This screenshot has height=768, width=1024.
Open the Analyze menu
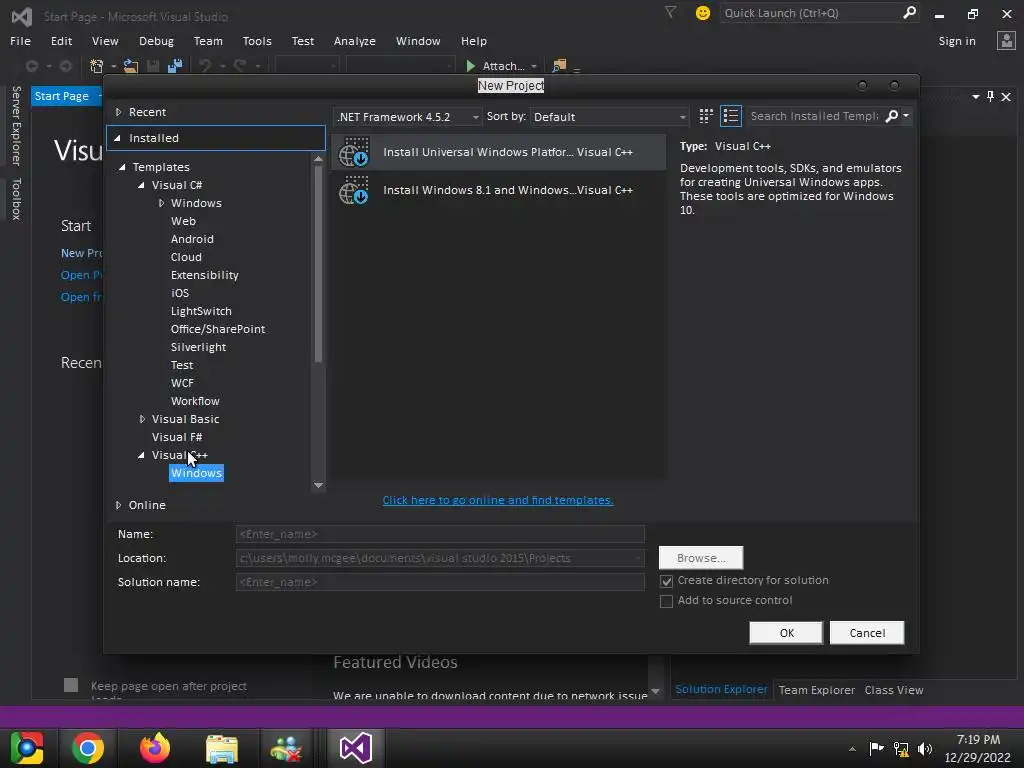pos(355,40)
